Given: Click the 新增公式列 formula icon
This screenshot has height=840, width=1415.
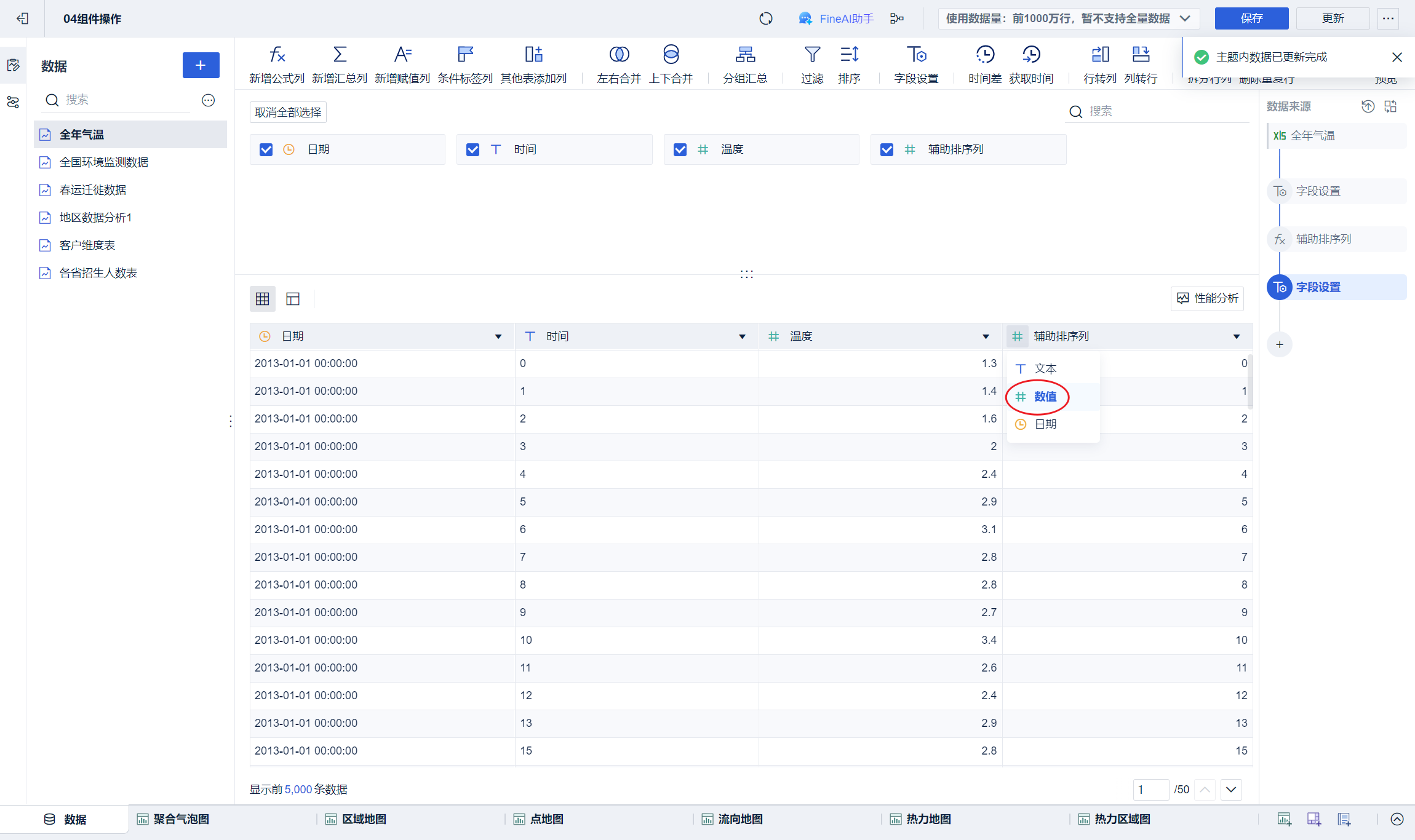Looking at the screenshot, I should pos(277,55).
